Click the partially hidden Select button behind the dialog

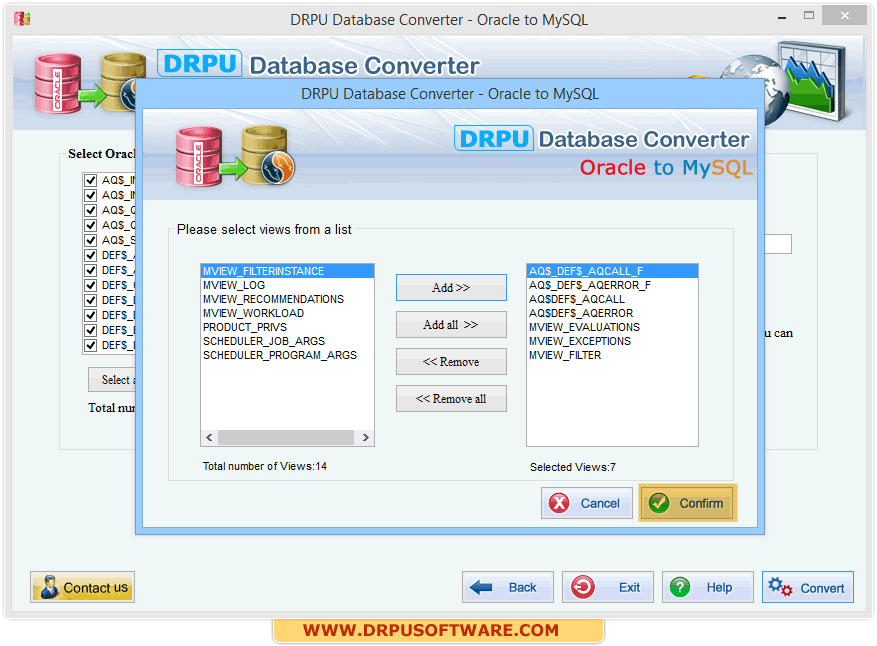(112, 380)
